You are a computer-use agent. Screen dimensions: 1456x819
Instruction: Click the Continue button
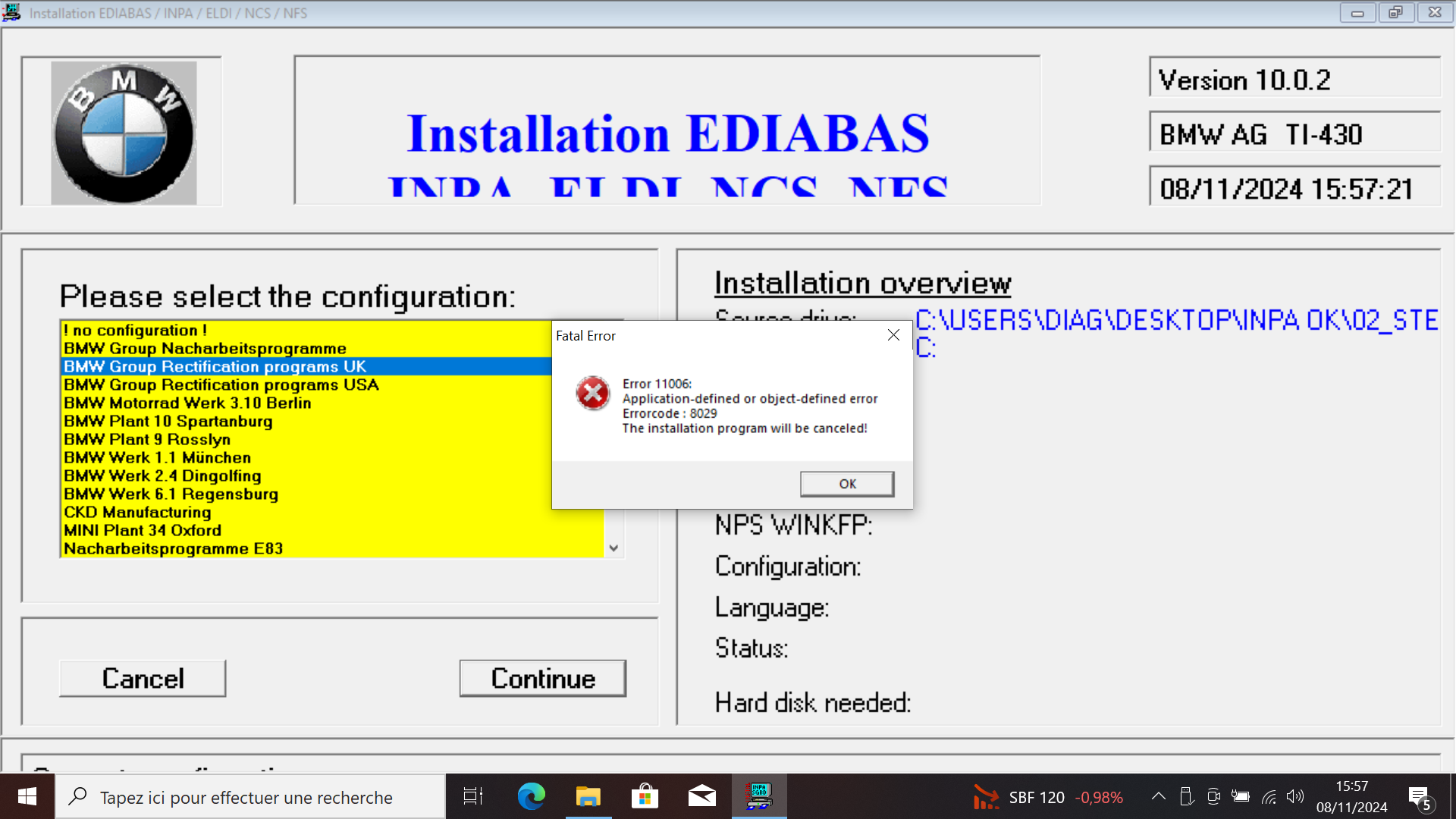click(543, 678)
